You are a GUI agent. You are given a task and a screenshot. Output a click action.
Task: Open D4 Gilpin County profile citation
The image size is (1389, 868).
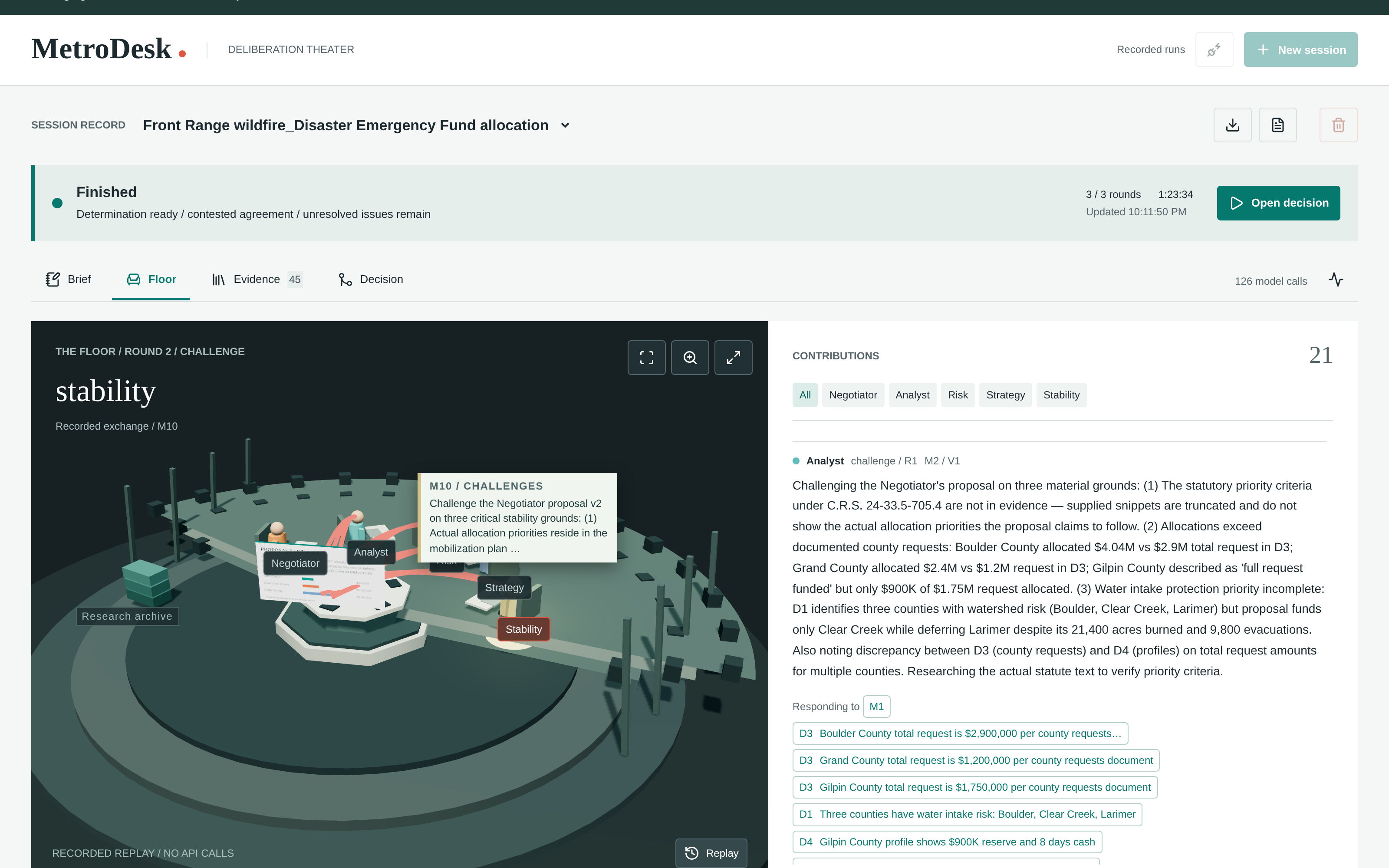(x=947, y=842)
